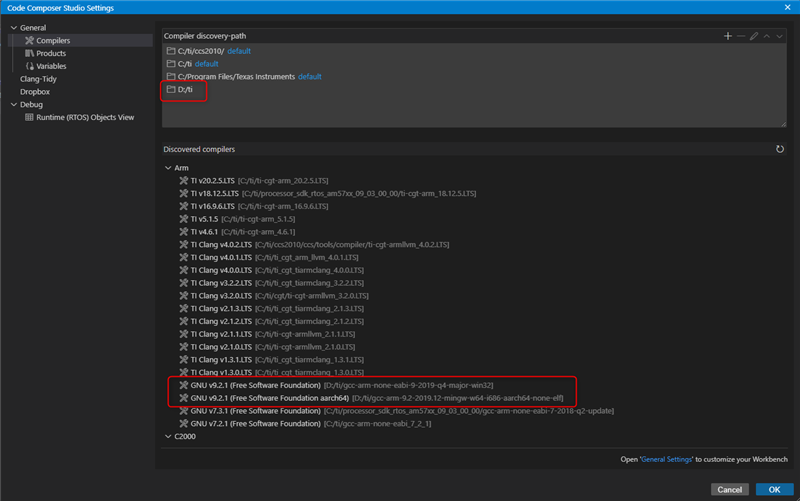Click tool icon beside TI v20.2.5.LTS
This screenshot has height=501, width=800.
click(x=184, y=181)
